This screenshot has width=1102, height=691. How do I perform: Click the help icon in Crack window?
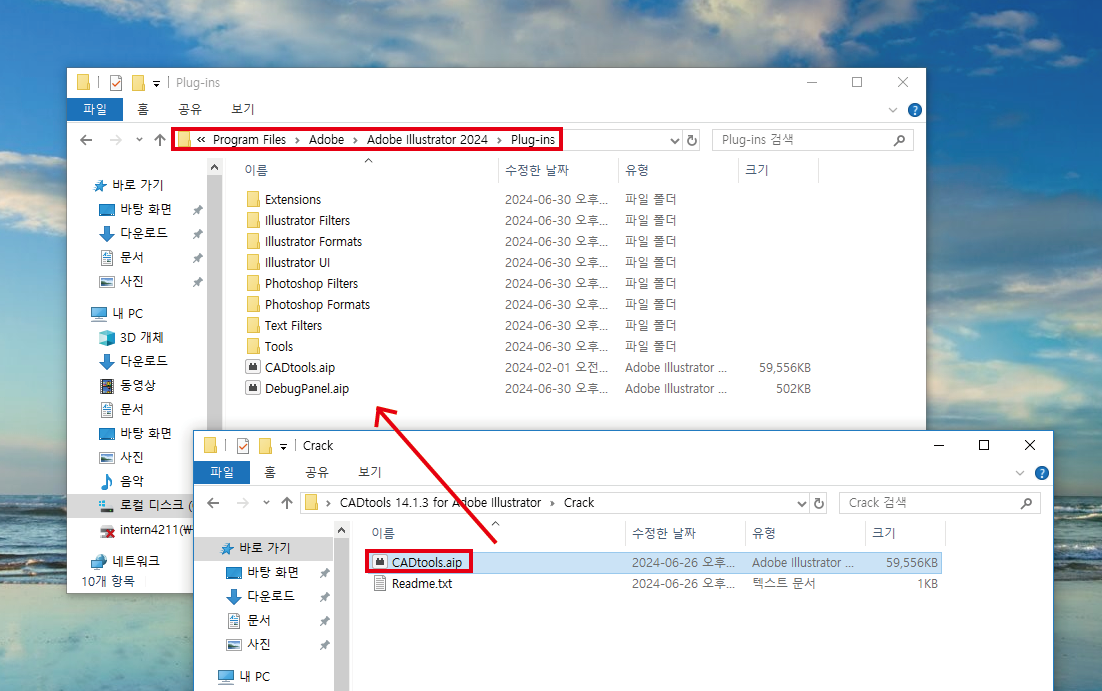[1042, 473]
